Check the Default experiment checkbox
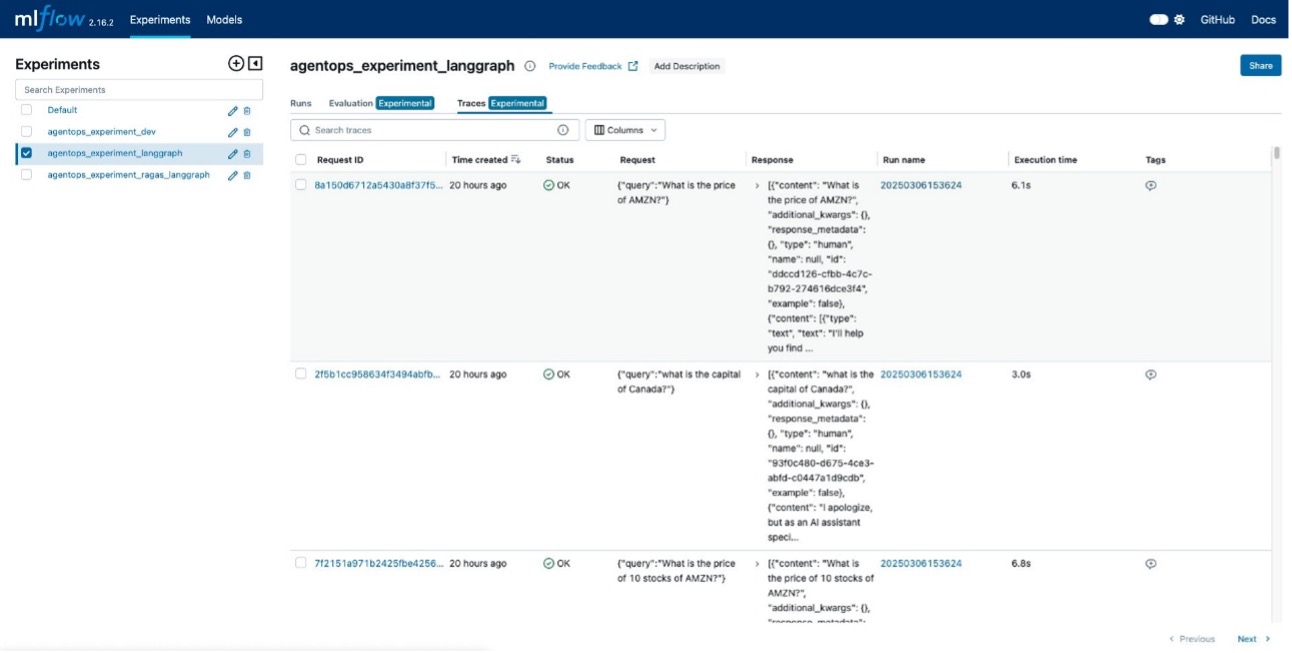The width and height of the screenshot is (1292, 653). [x=27, y=110]
